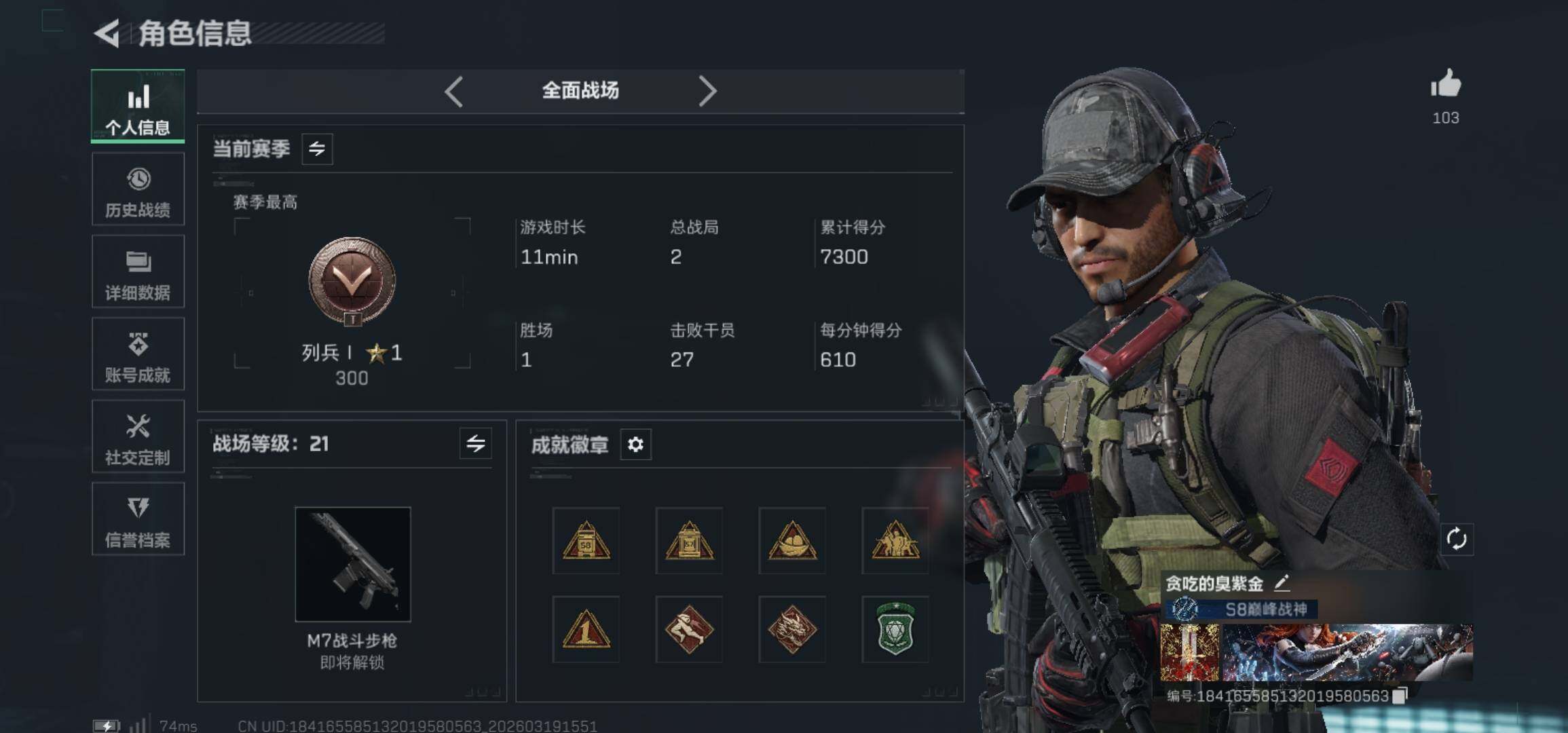The width and height of the screenshot is (1568, 733).
Task: Select the M7战斗步枪 weapon thumbnail
Action: click(353, 564)
